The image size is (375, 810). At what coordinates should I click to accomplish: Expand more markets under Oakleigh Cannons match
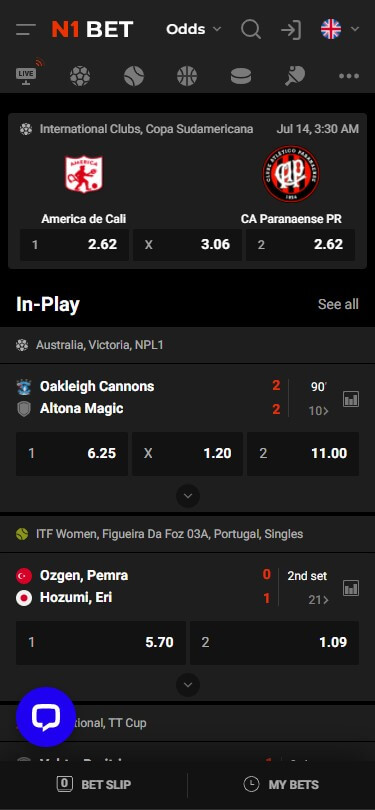pos(188,496)
